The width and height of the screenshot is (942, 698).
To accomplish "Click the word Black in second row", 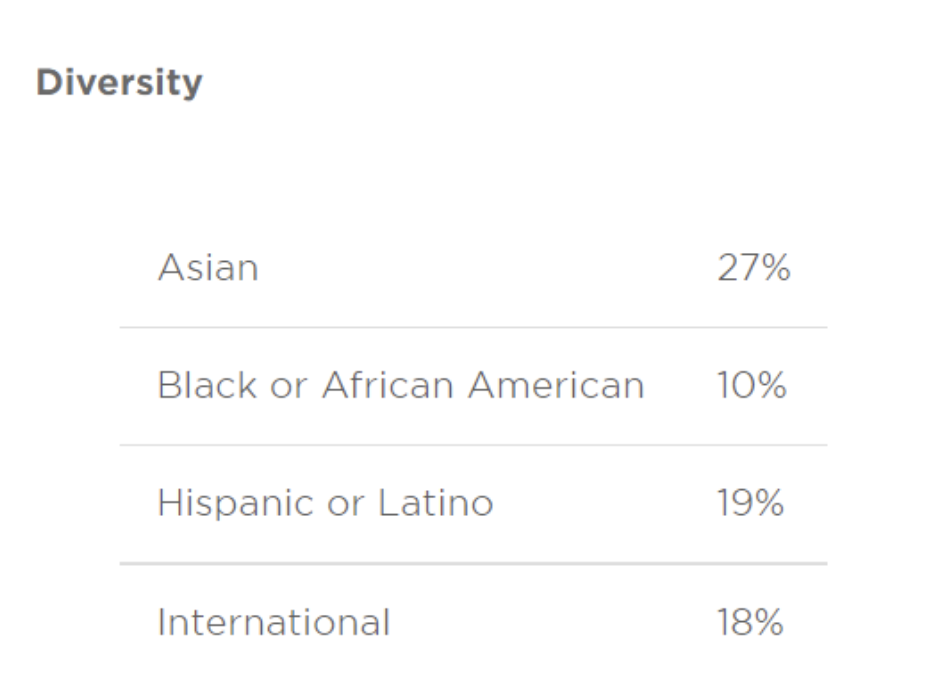I will coord(207,385).
